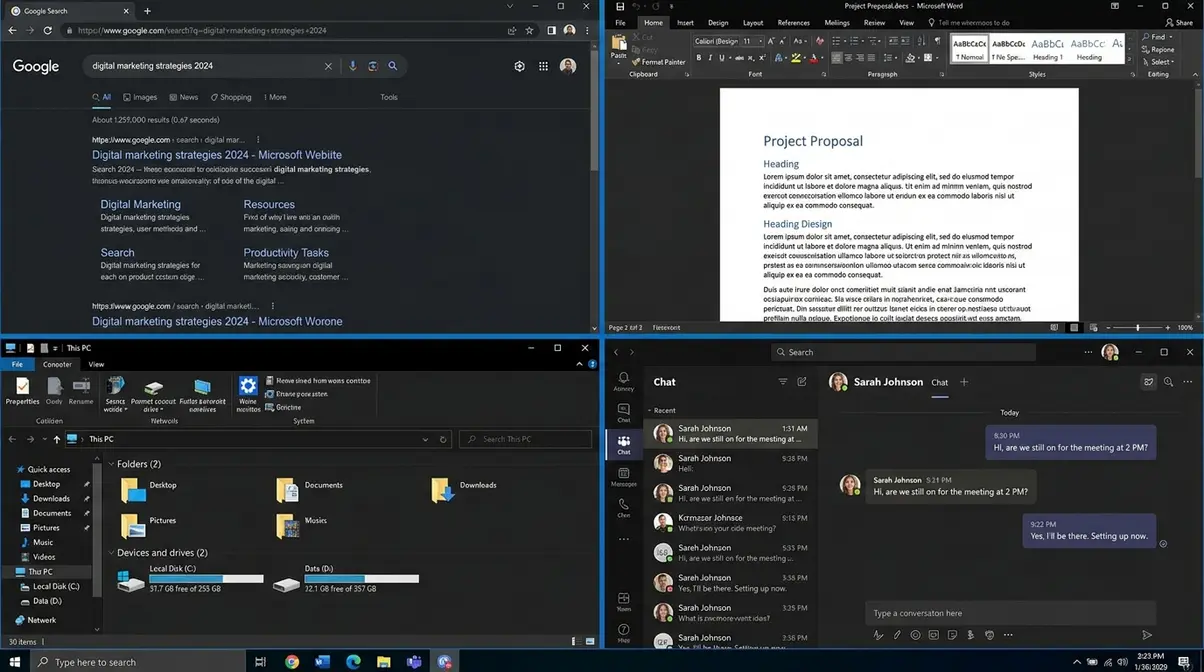
Task: Click the text highlight color button
Action: (x=796, y=58)
